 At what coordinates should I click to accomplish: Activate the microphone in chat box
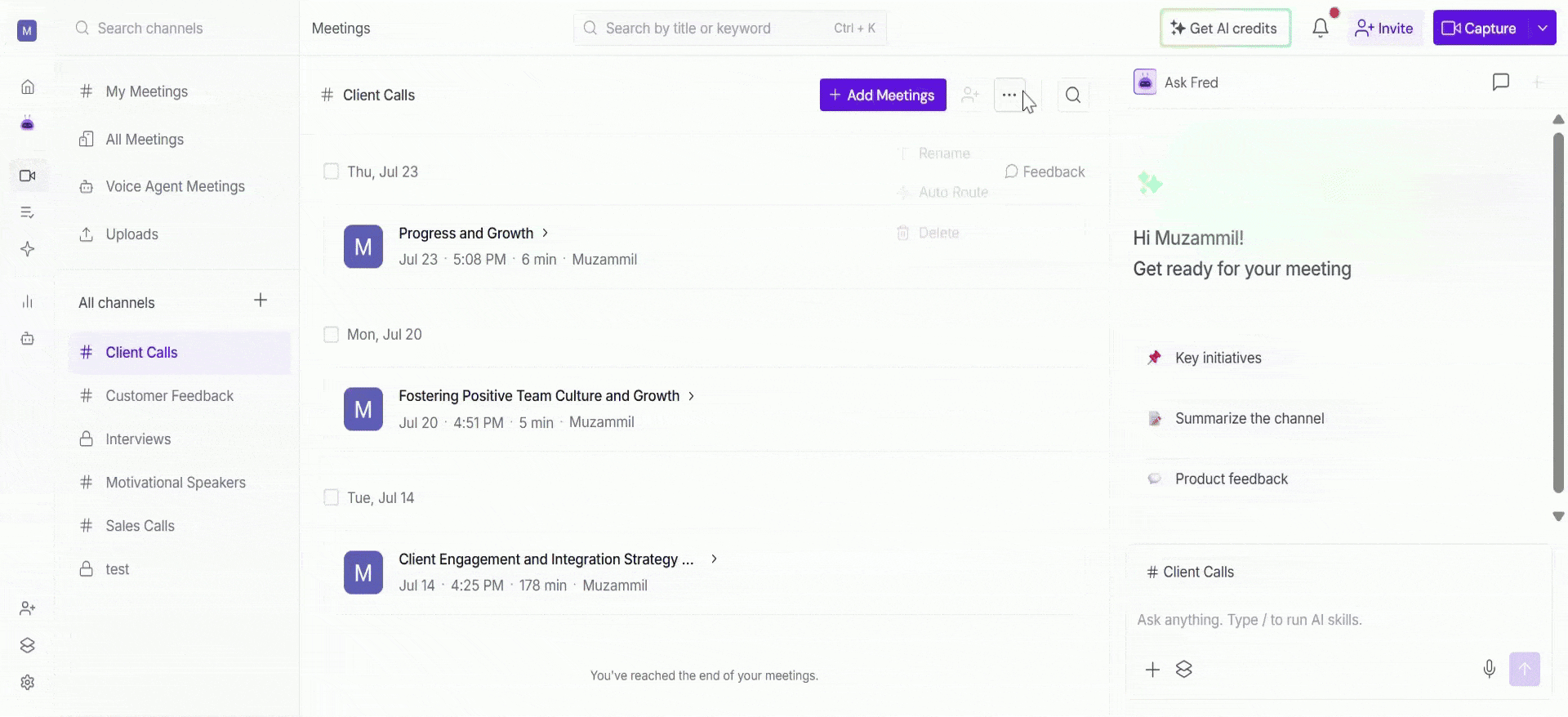pyautogui.click(x=1490, y=670)
